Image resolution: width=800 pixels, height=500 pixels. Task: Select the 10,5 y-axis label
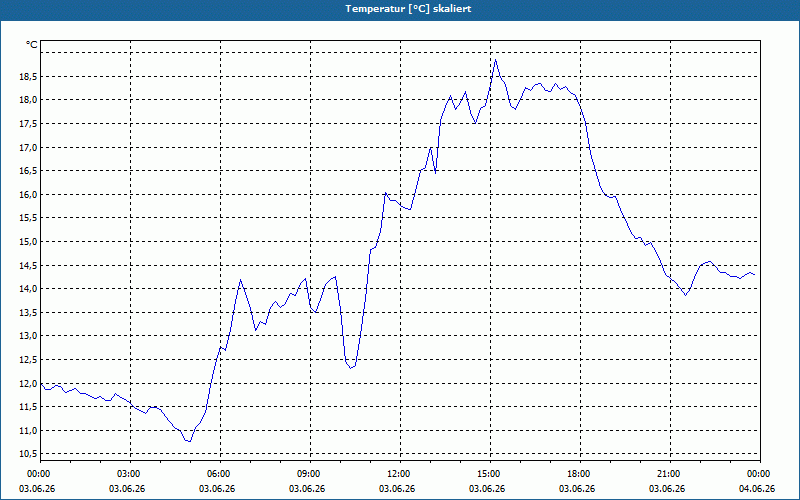pyautogui.click(x=28, y=454)
